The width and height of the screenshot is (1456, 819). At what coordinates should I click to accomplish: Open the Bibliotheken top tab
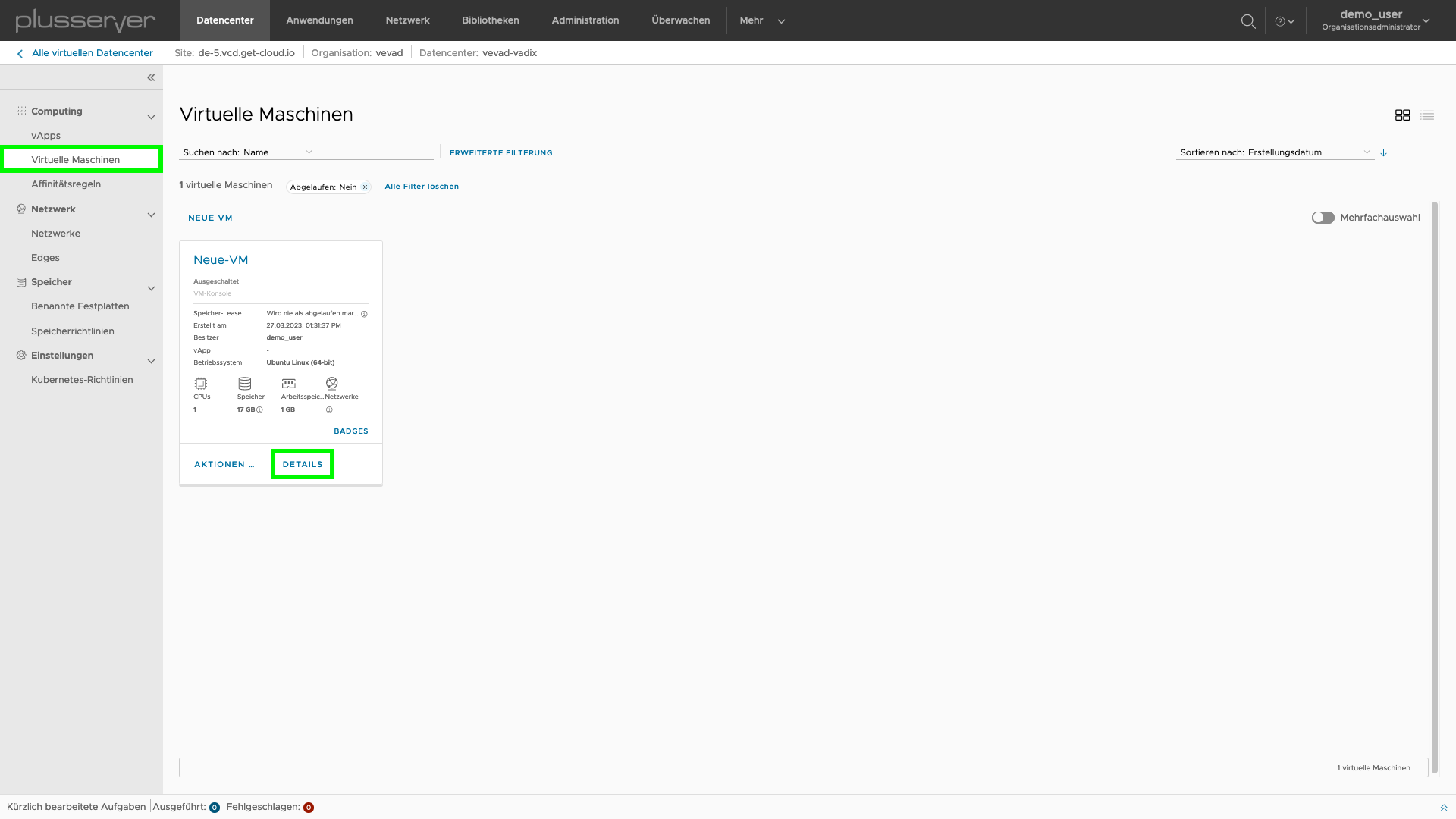(491, 20)
